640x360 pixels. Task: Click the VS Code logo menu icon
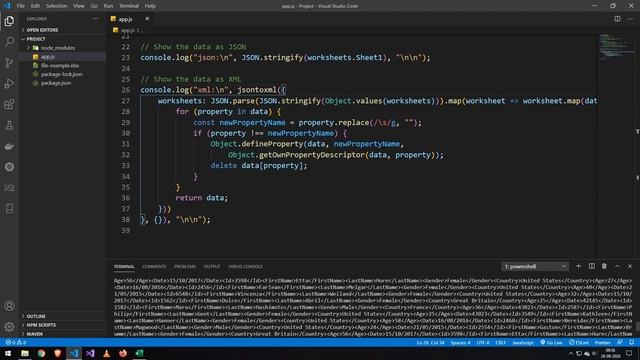pos(7,6)
